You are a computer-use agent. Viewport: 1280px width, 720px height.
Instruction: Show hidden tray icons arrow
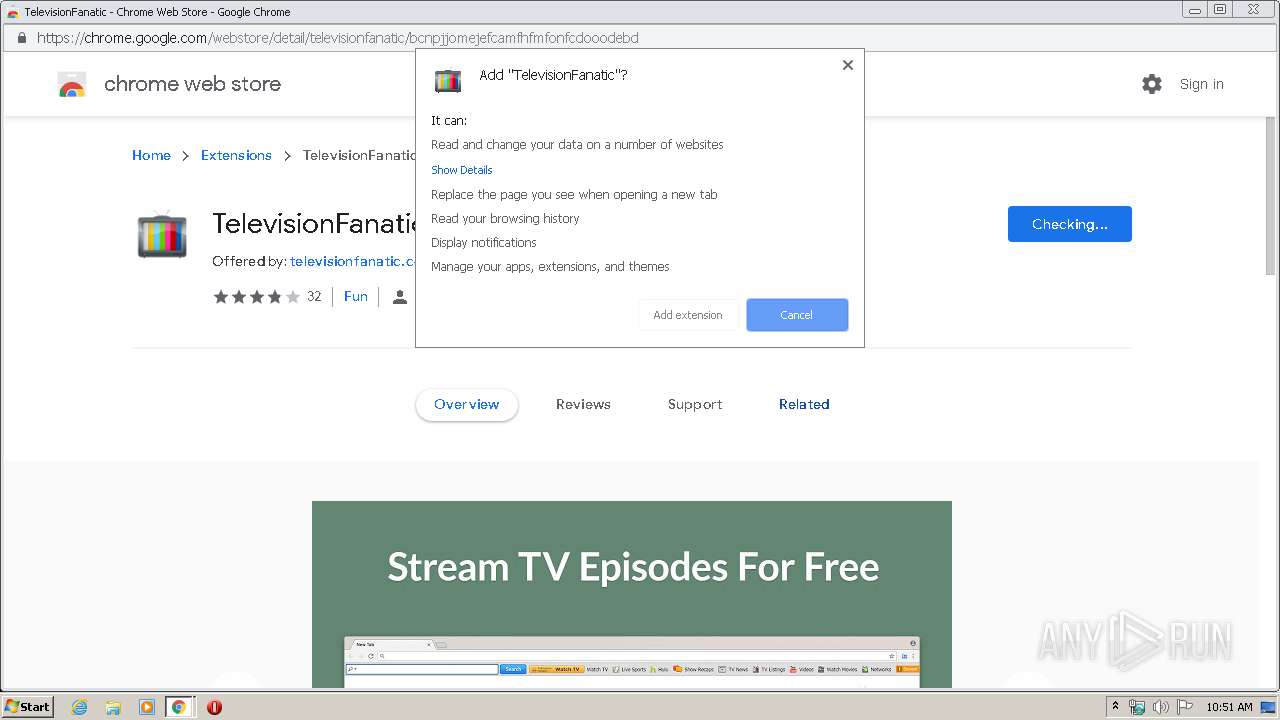[x=1115, y=706]
